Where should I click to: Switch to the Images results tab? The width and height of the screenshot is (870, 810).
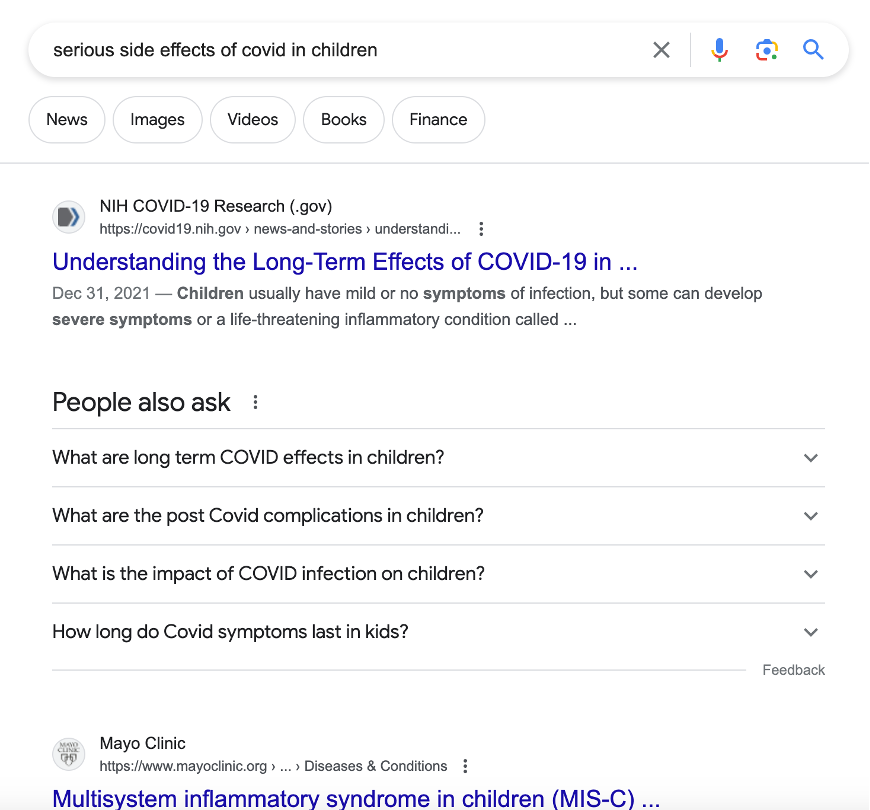[x=157, y=119]
